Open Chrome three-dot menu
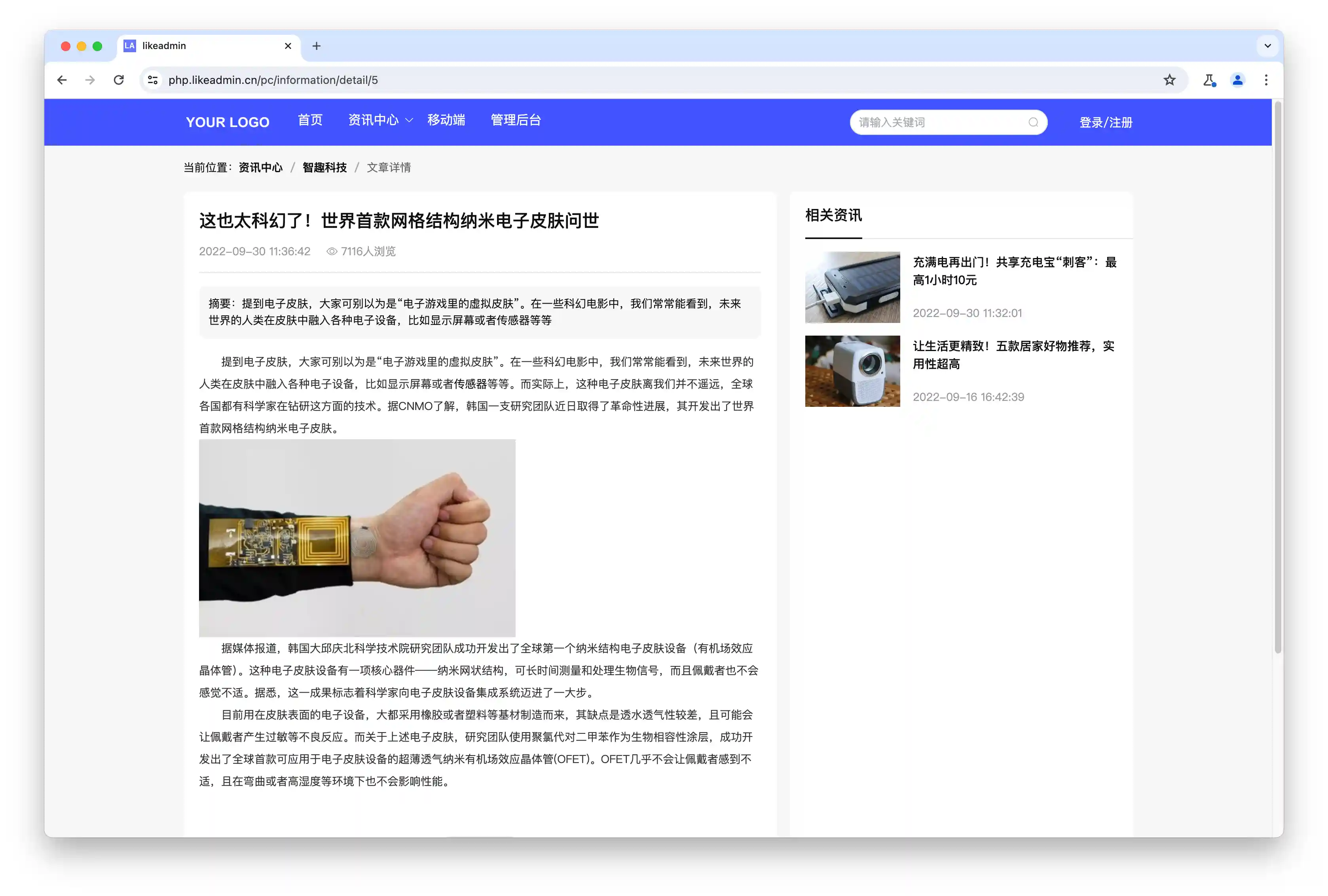1328x896 pixels. (1266, 80)
